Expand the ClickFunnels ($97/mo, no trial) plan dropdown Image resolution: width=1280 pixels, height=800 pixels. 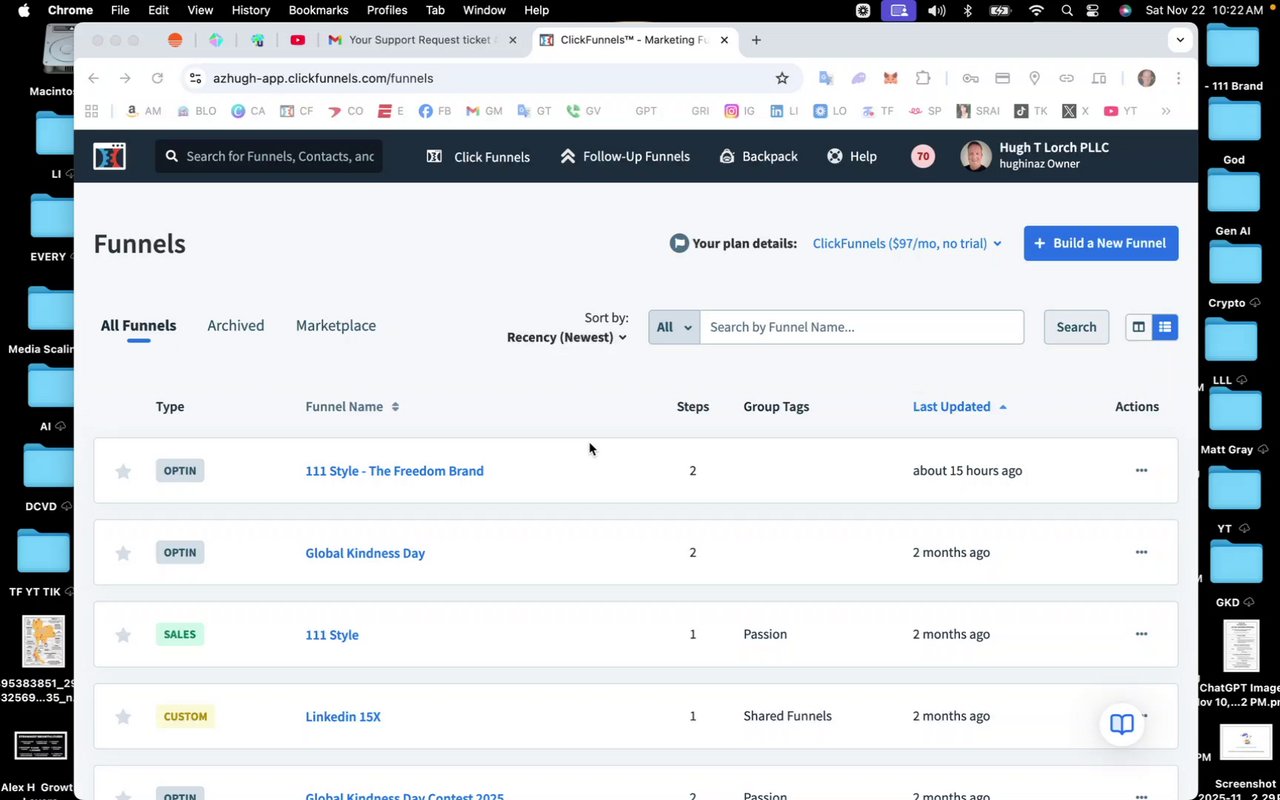(x=907, y=243)
